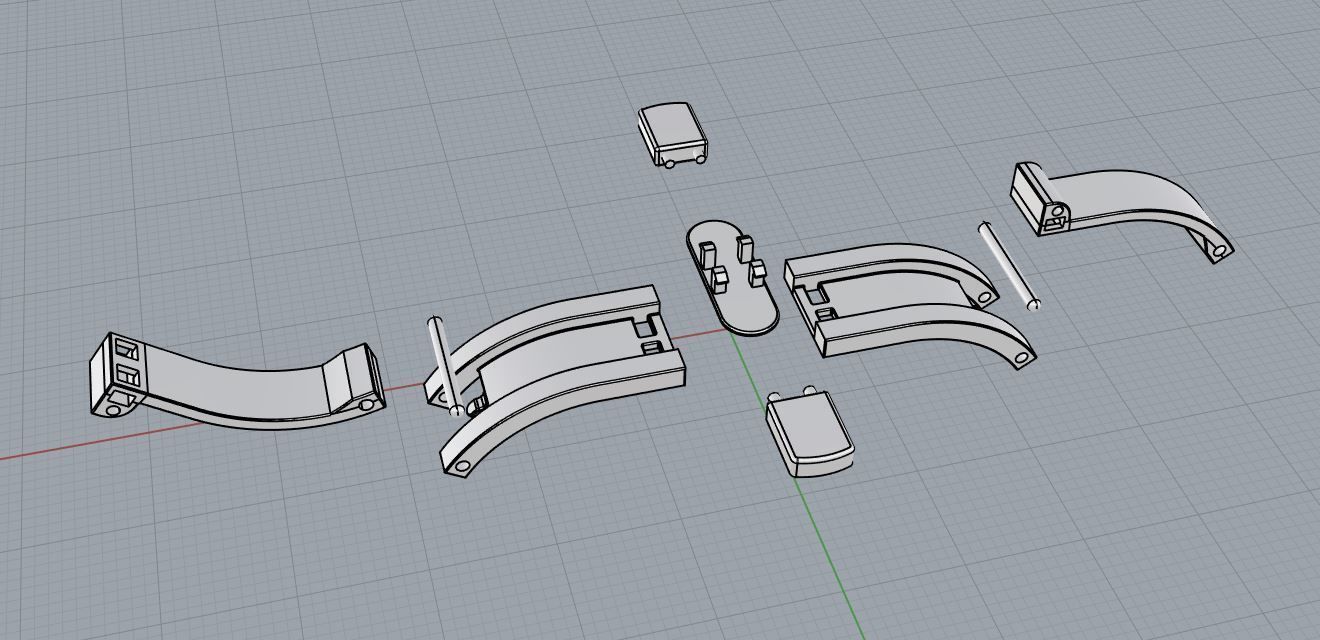The width and height of the screenshot is (1320, 640).
Task: Select the small cap piece at top
Action: [673, 134]
